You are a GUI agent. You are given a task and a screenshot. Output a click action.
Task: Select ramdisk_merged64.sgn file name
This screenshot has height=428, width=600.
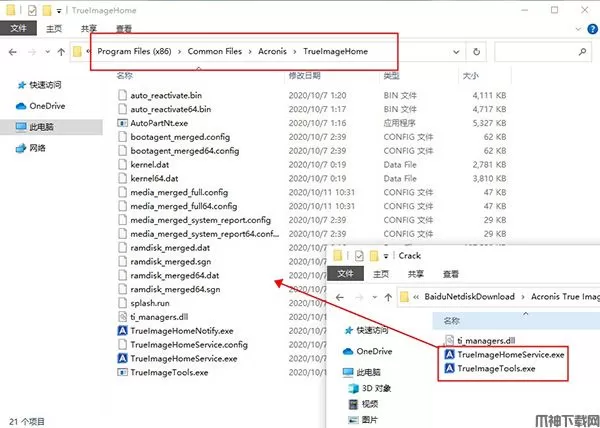[175, 289]
